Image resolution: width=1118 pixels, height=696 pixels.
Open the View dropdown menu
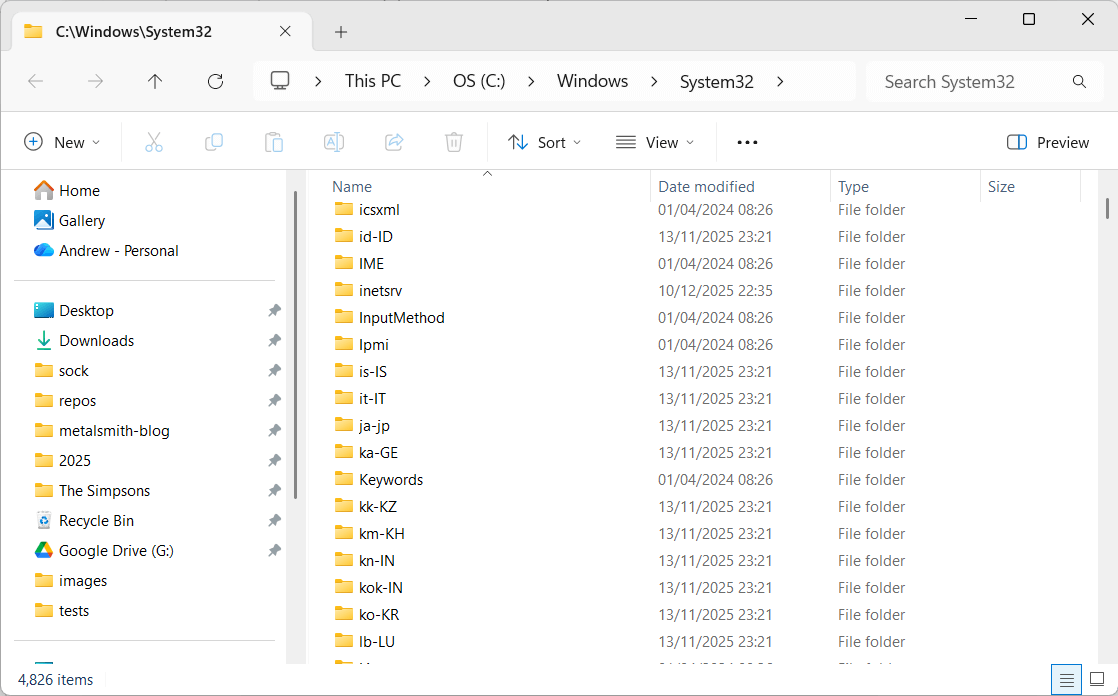click(655, 143)
